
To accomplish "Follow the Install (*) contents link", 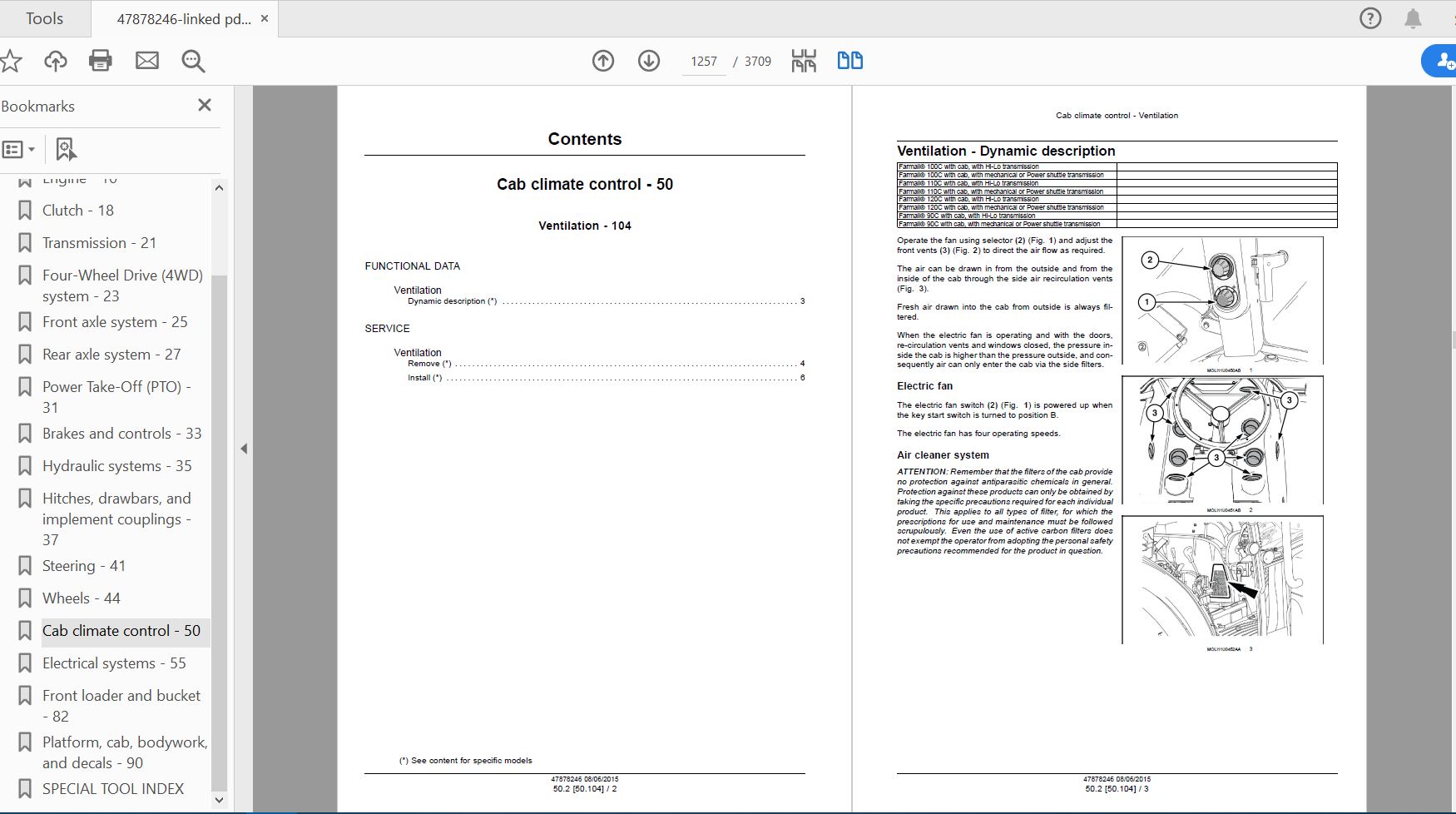I will (x=607, y=378).
